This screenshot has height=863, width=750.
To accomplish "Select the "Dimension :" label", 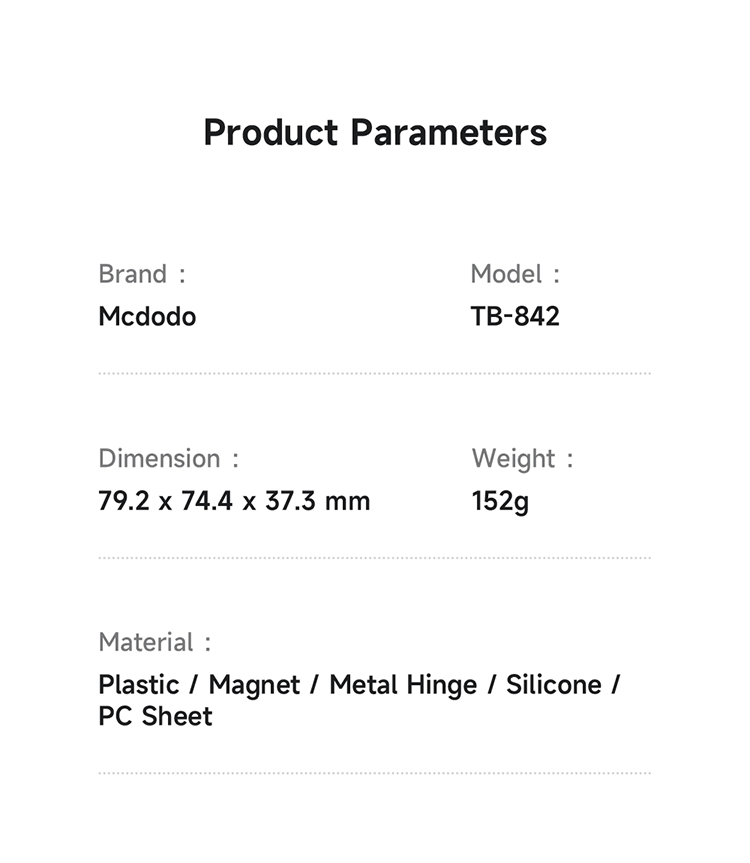I will [168, 459].
